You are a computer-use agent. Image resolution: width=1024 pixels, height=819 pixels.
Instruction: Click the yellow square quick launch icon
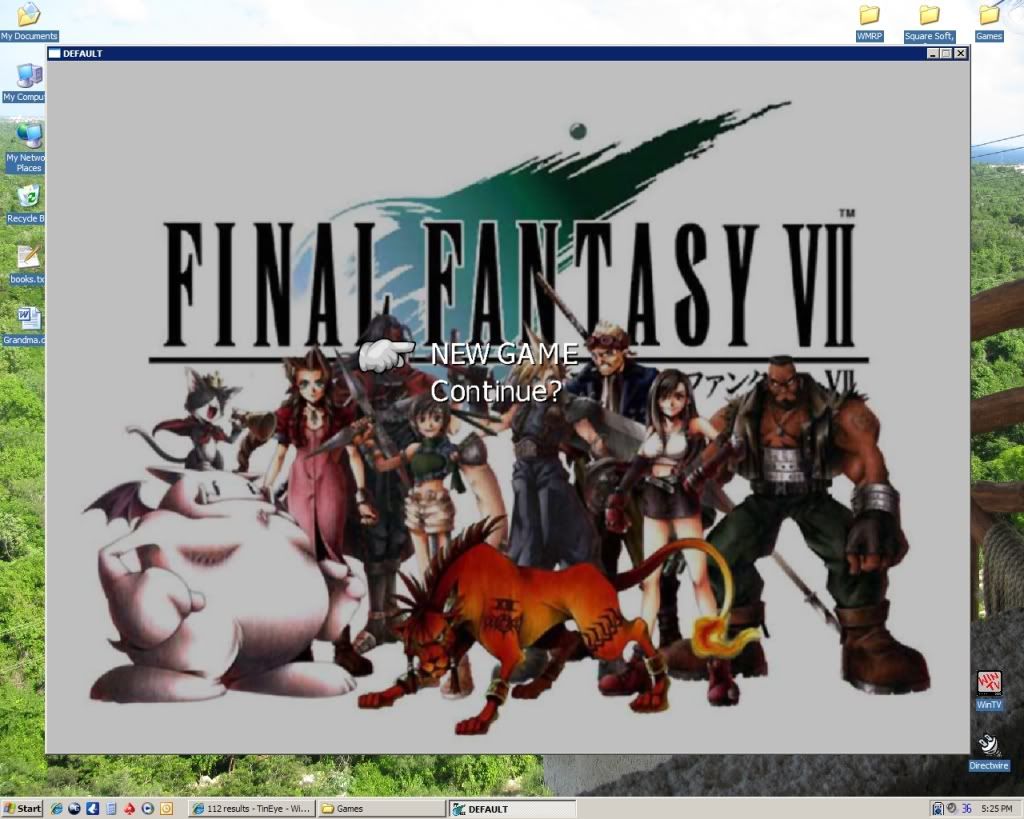coord(167,809)
